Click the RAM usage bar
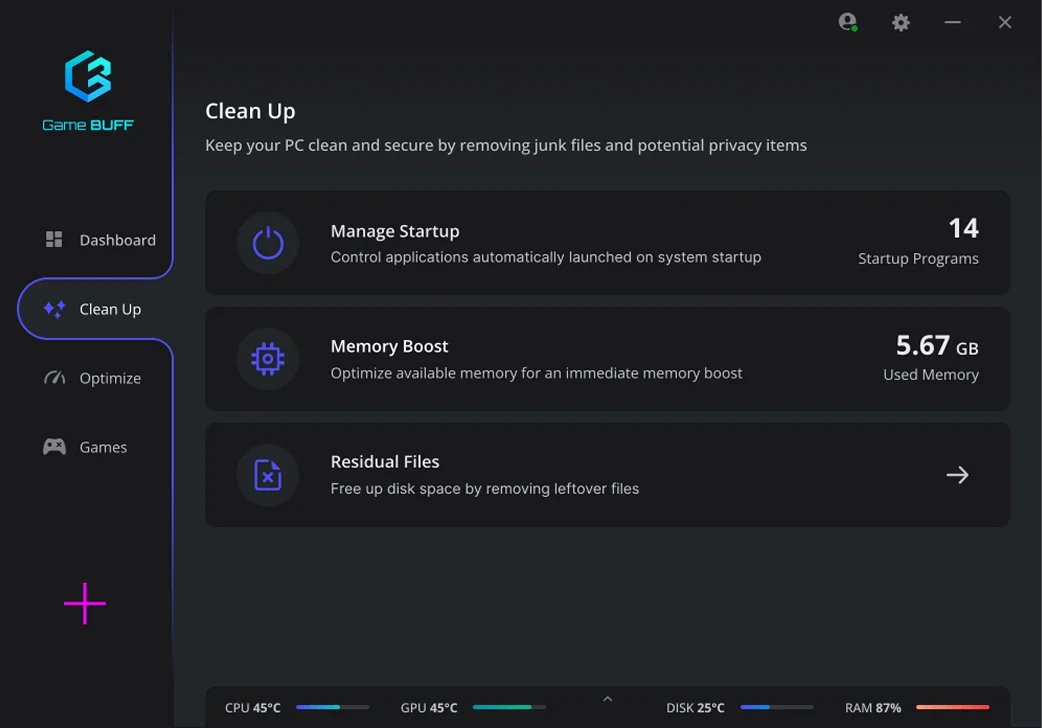 953,707
